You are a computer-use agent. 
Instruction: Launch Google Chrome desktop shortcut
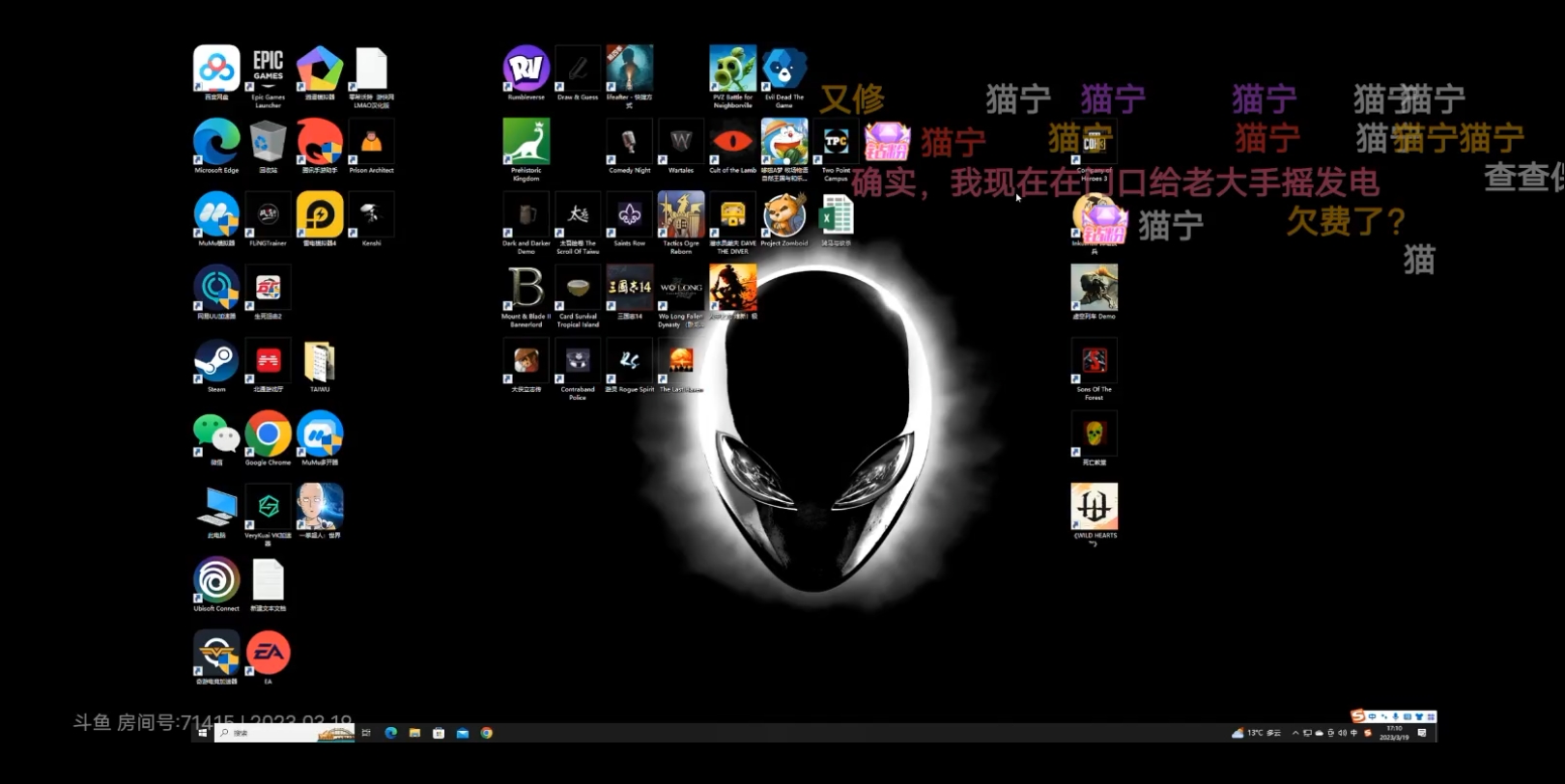[x=268, y=438]
